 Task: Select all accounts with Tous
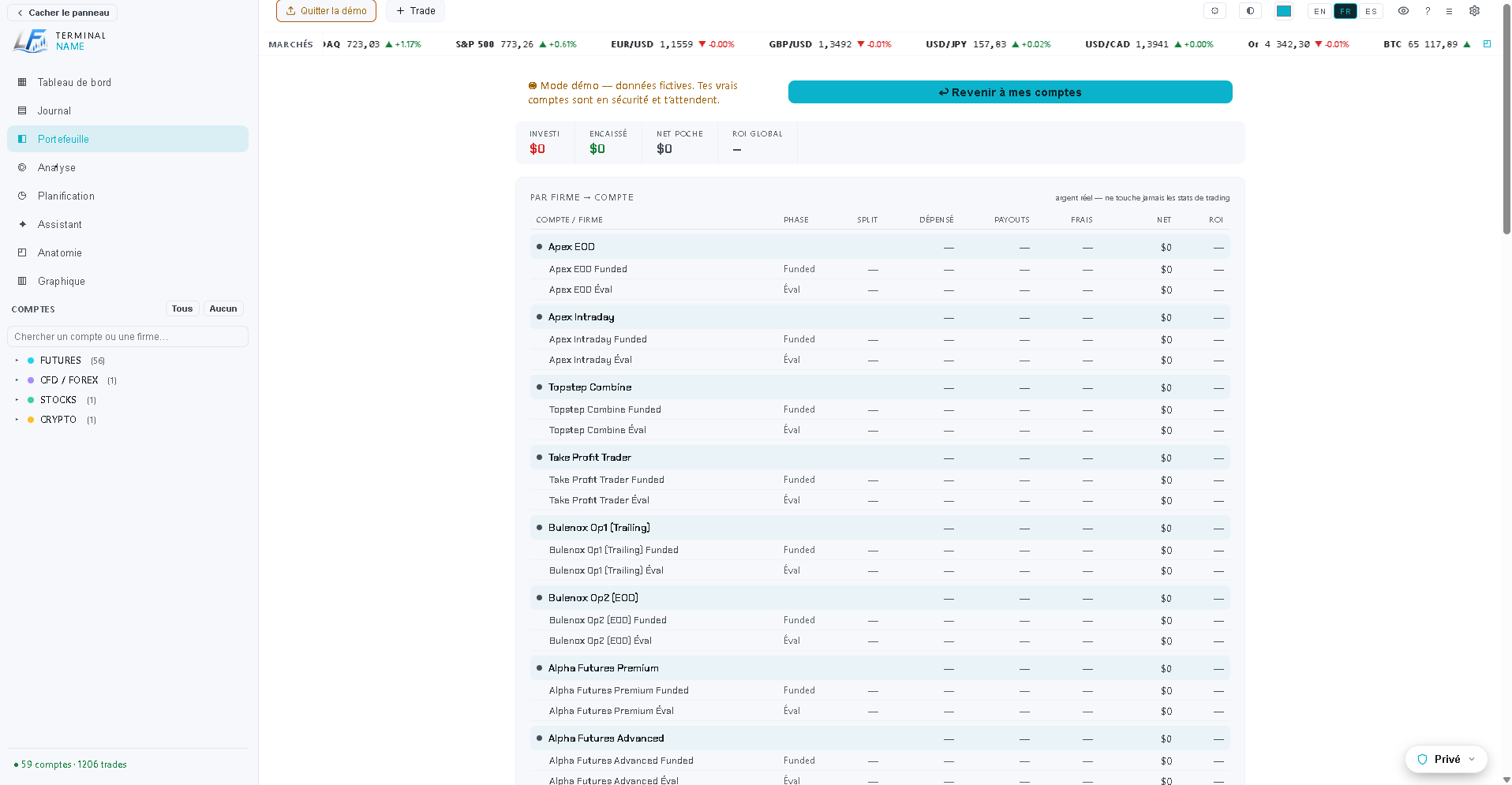coord(182,308)
